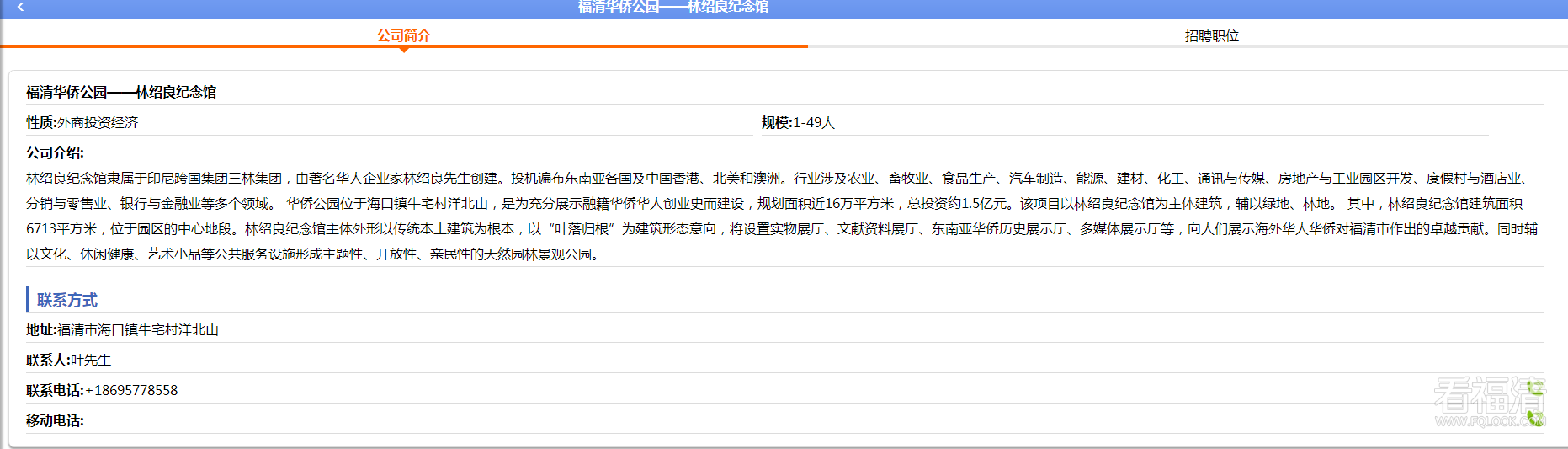Click the intro paragraph starting with 林绍良纪念馆隶属于

coord(783,216)
